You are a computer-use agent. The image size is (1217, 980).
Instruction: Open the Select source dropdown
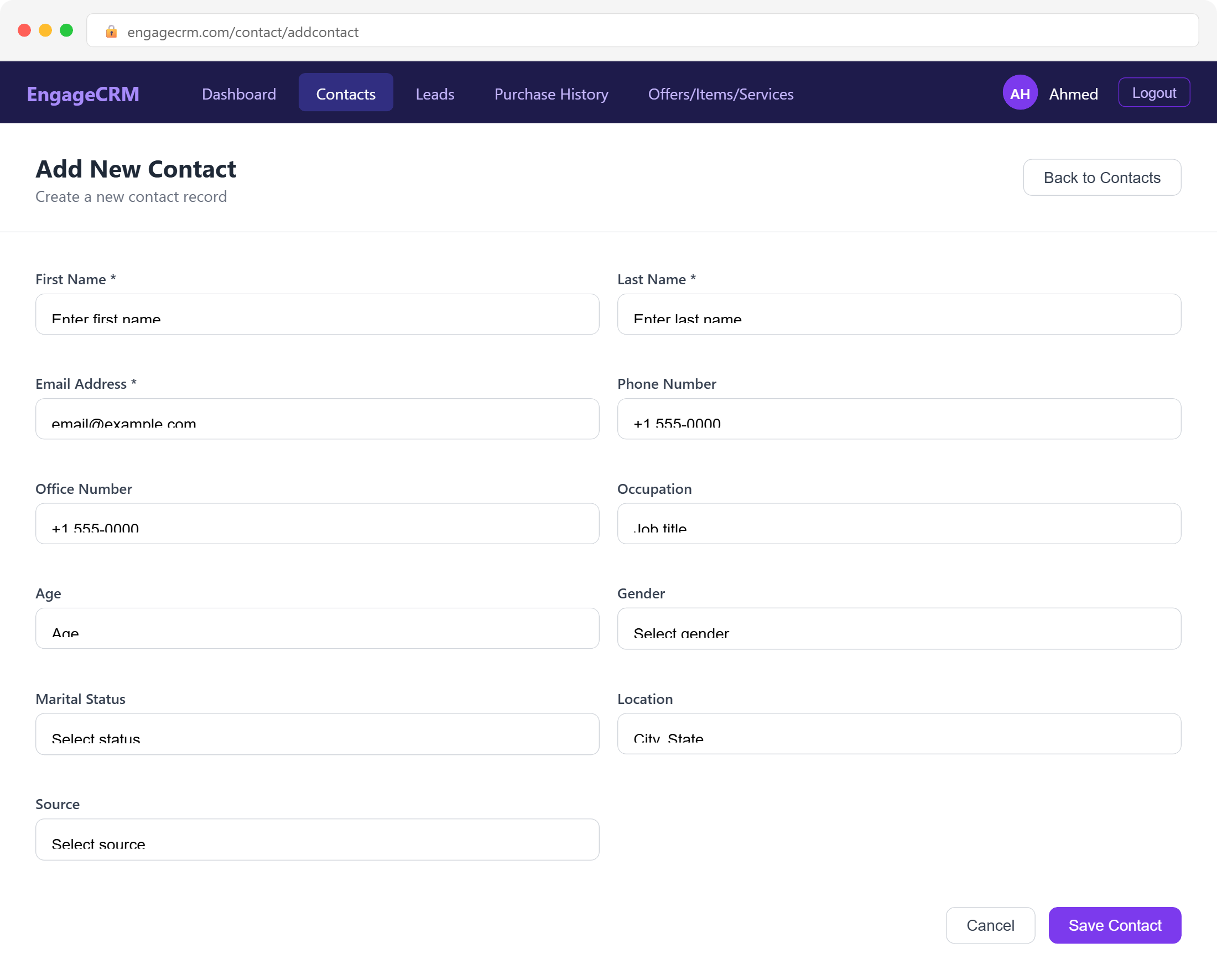pos(317,840)
